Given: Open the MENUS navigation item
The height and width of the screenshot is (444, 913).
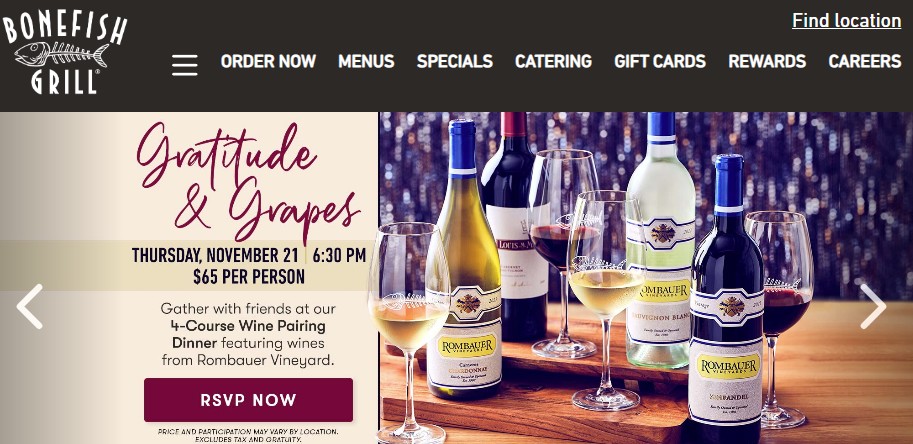Looking at the screenshot, I should pos(366,61).
